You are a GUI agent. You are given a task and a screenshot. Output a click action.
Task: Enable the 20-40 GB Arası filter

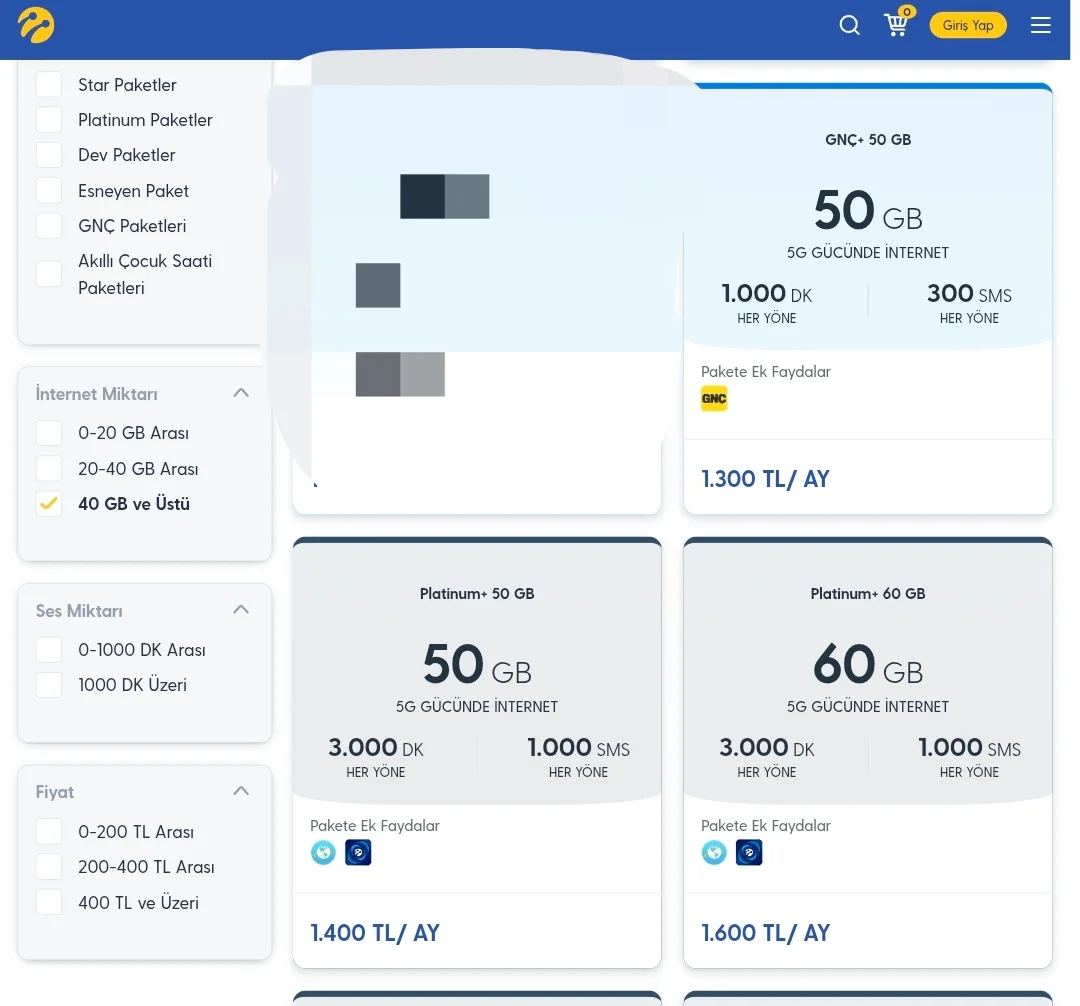tap(49, 468)
